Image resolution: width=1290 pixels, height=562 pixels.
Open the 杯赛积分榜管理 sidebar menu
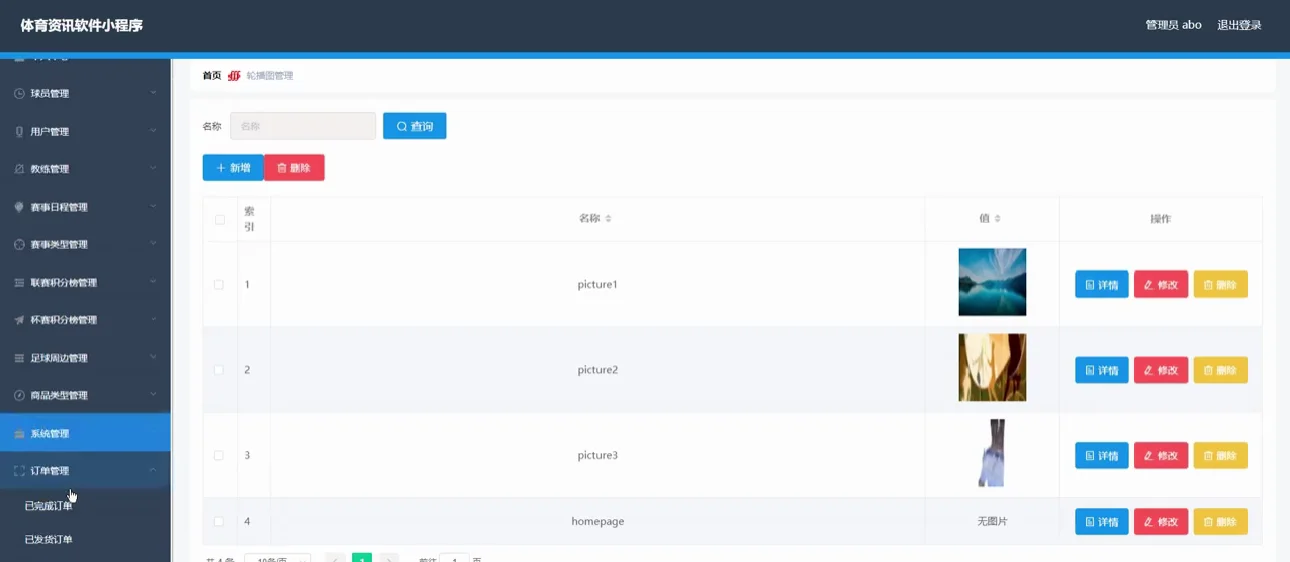point(85,320)
